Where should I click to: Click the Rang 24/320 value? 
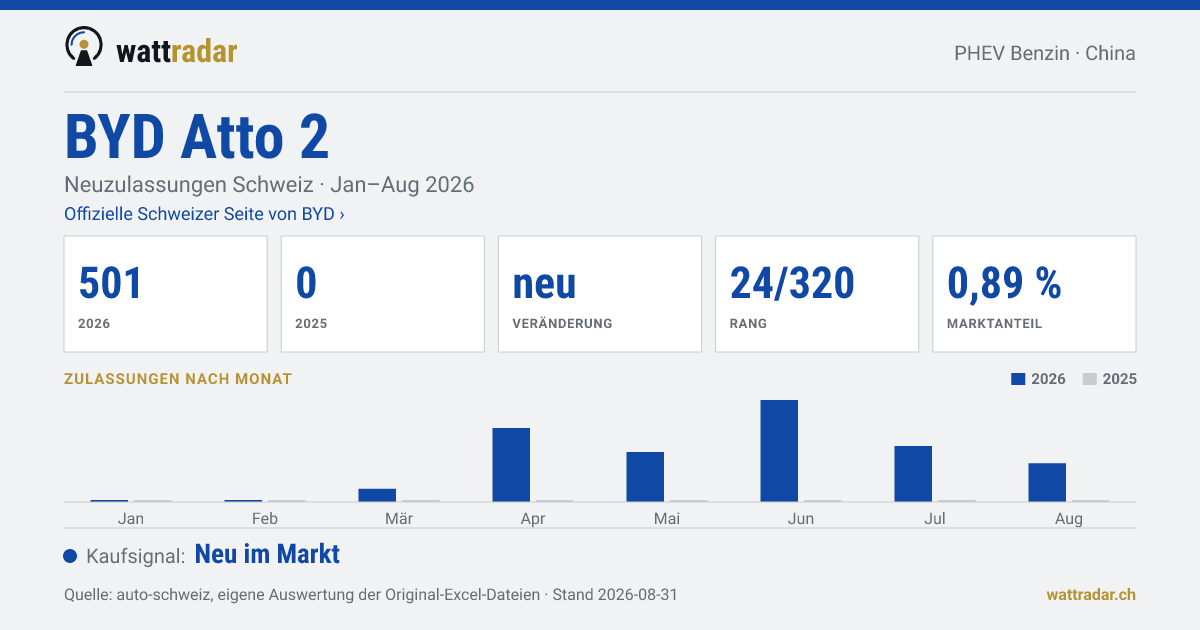(x=792, y=284)
